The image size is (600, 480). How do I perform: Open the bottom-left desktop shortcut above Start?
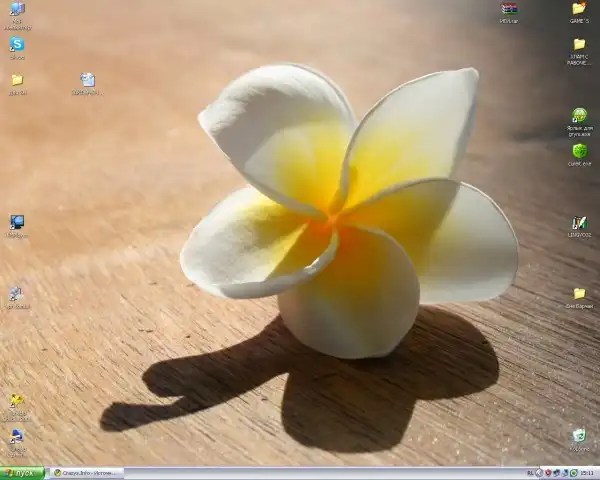pyautogui.click(x=17, y=437)
